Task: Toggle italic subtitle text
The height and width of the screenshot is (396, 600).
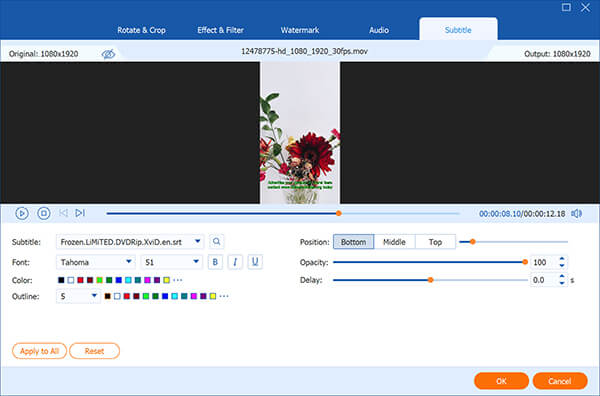Action: tap(235, 262)
